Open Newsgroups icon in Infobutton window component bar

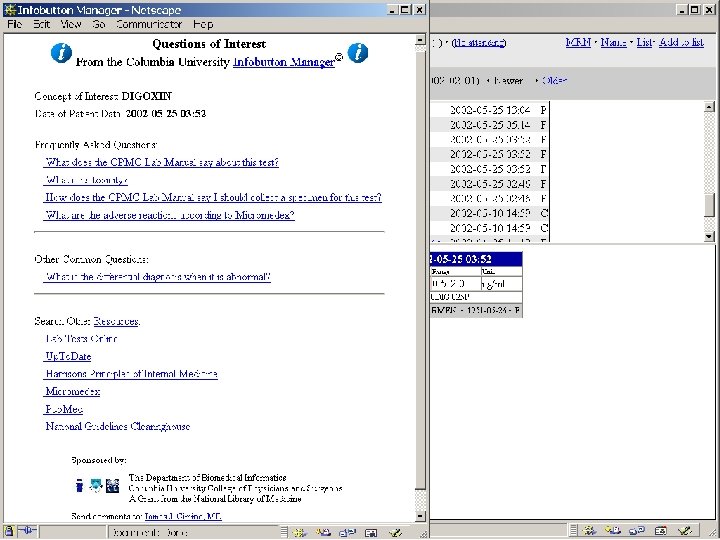pyautogui.click(x=347, y=532)
